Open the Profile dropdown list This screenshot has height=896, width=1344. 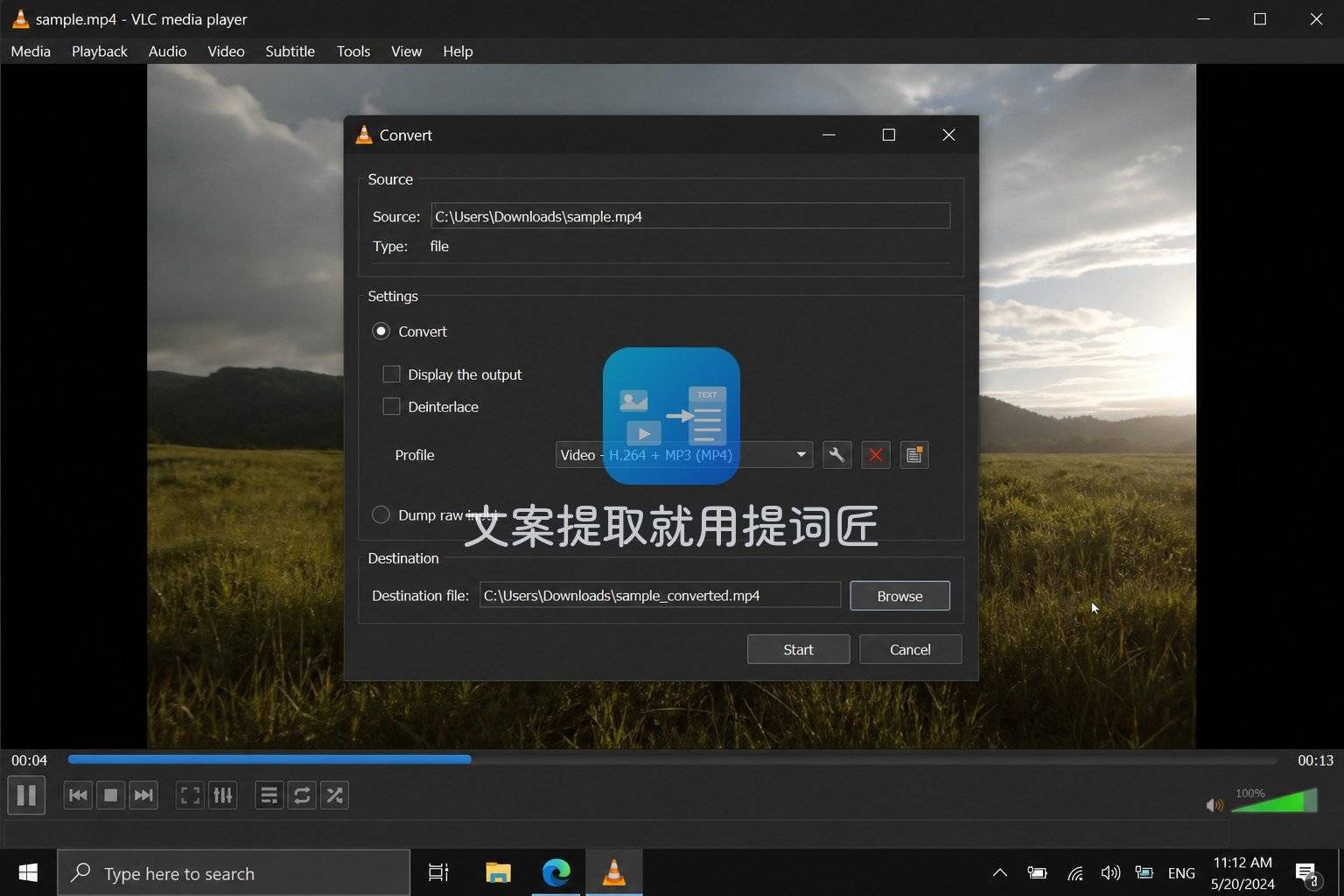pos(684,455)
